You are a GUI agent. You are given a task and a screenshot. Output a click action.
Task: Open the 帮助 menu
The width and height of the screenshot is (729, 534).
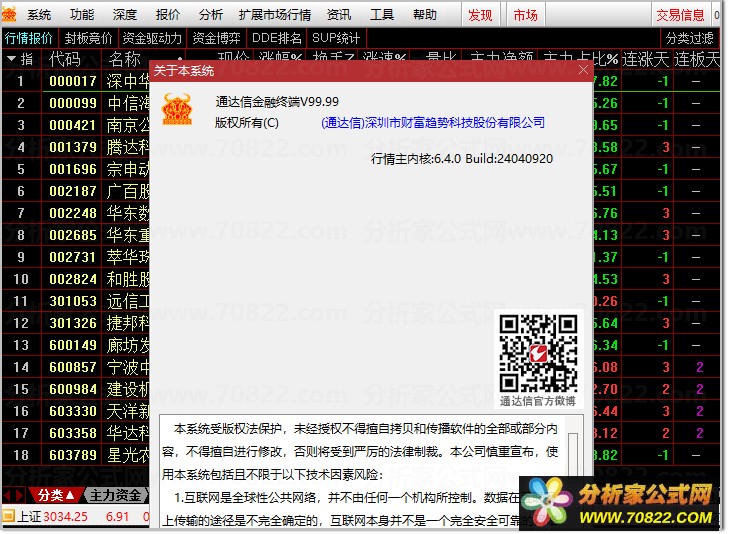click(425, 15)
